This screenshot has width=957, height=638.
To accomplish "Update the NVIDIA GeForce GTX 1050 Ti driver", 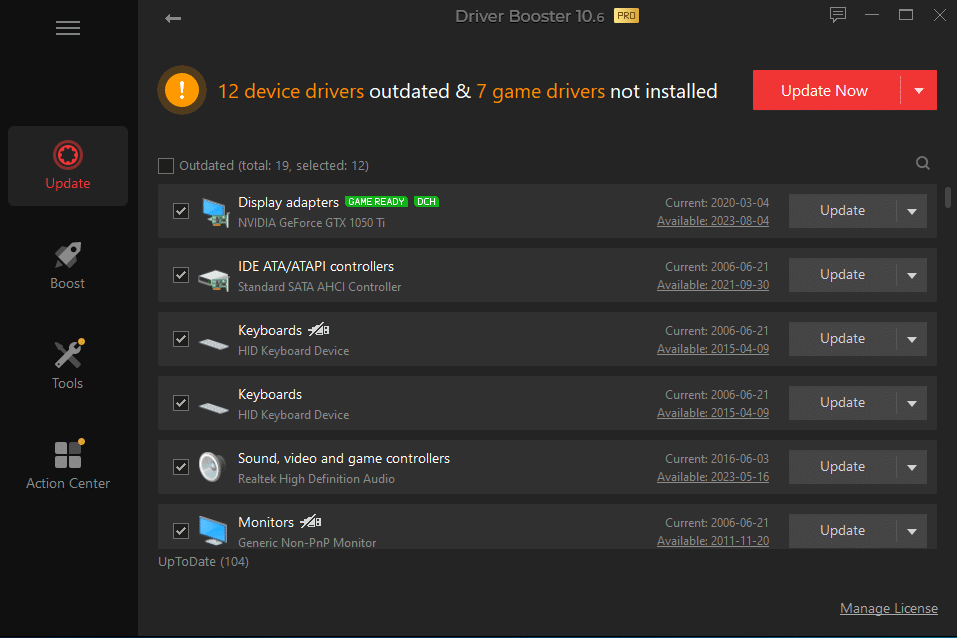I will [x=842, y=211].
